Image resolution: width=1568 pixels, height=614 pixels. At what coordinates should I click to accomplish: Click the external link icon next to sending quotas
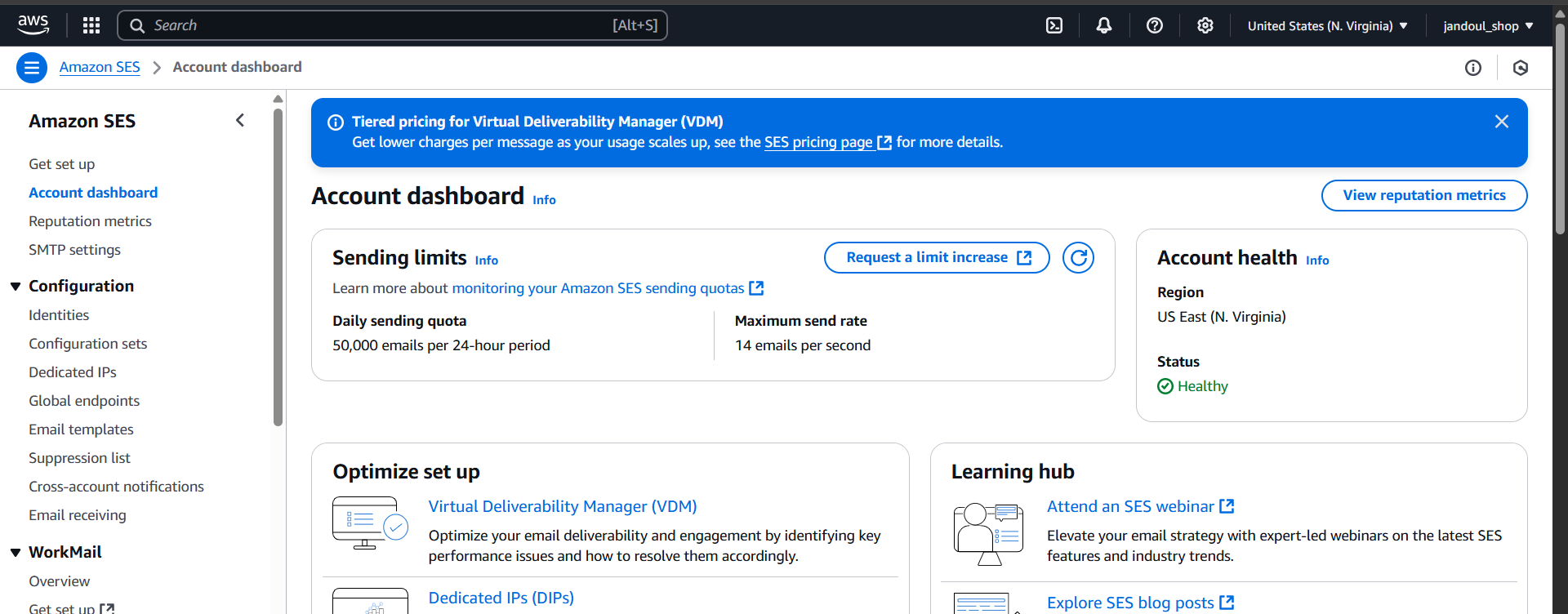pyautogui.click(x=756, y=288)
